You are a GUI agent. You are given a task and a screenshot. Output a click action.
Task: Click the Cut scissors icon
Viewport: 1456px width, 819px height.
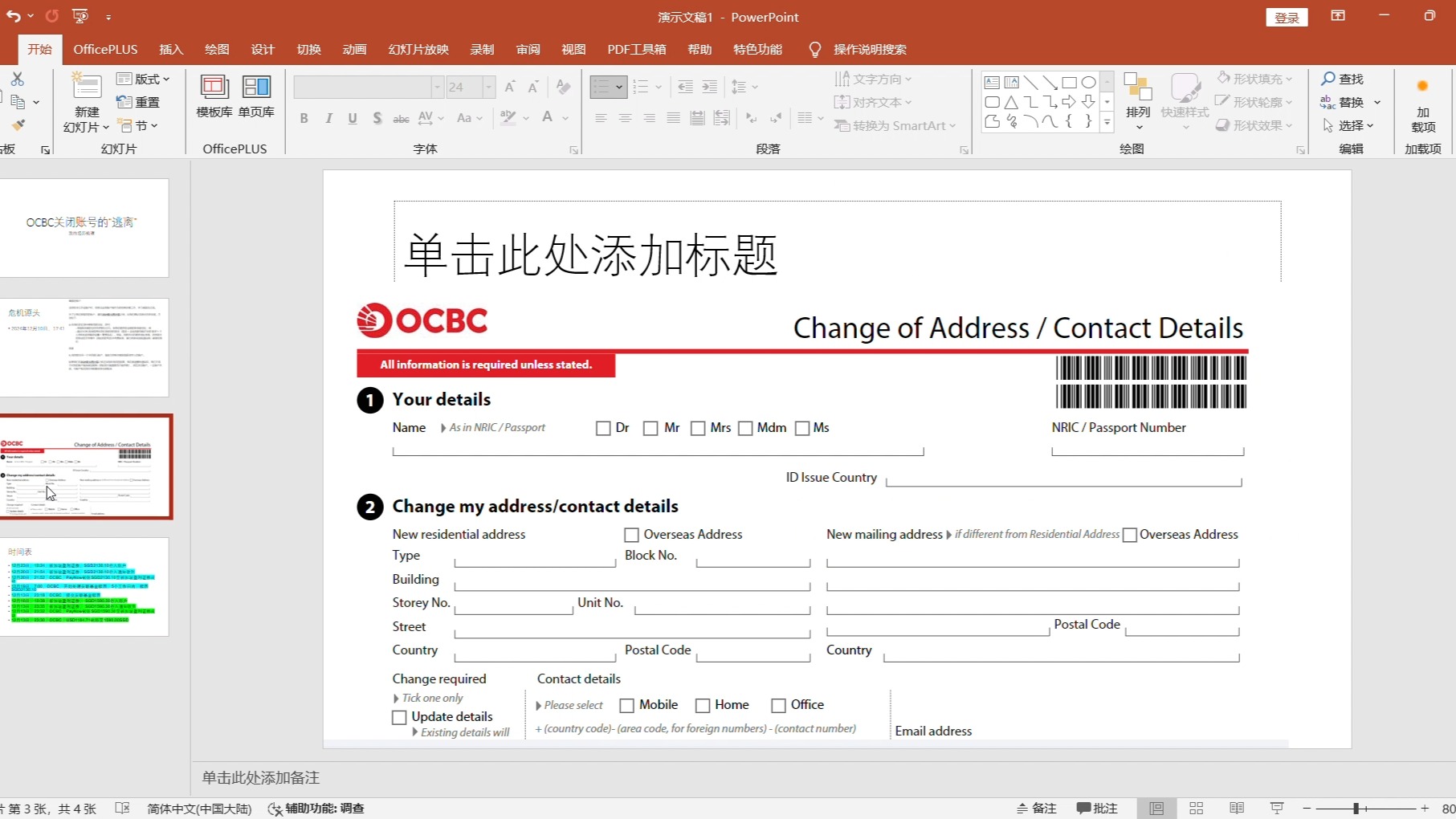[x=17, y=79]
